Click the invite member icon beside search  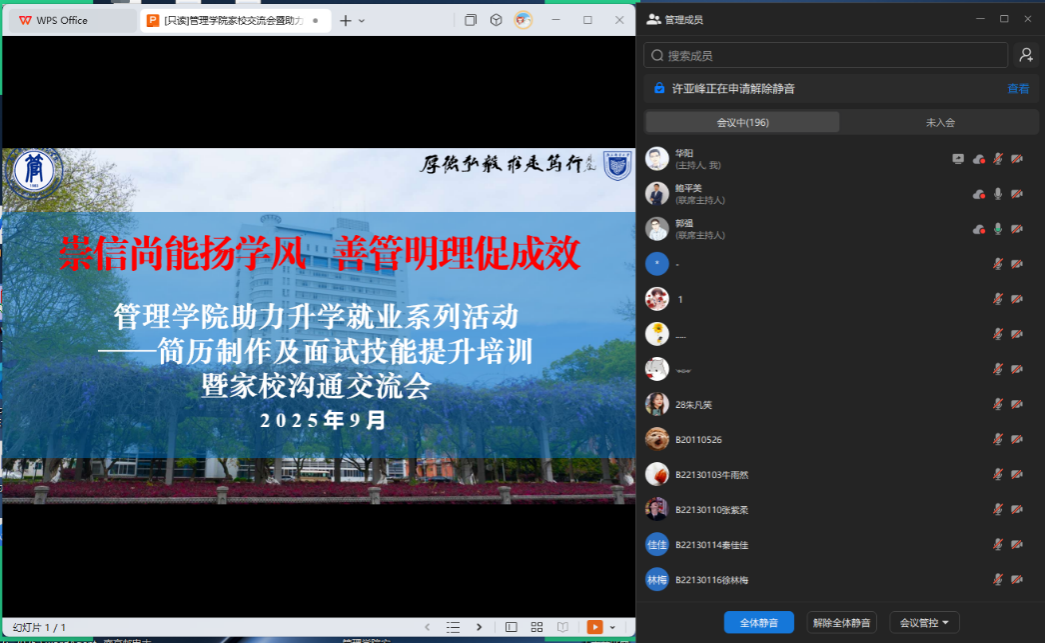pyautogui.click(x=1025, y=56)
